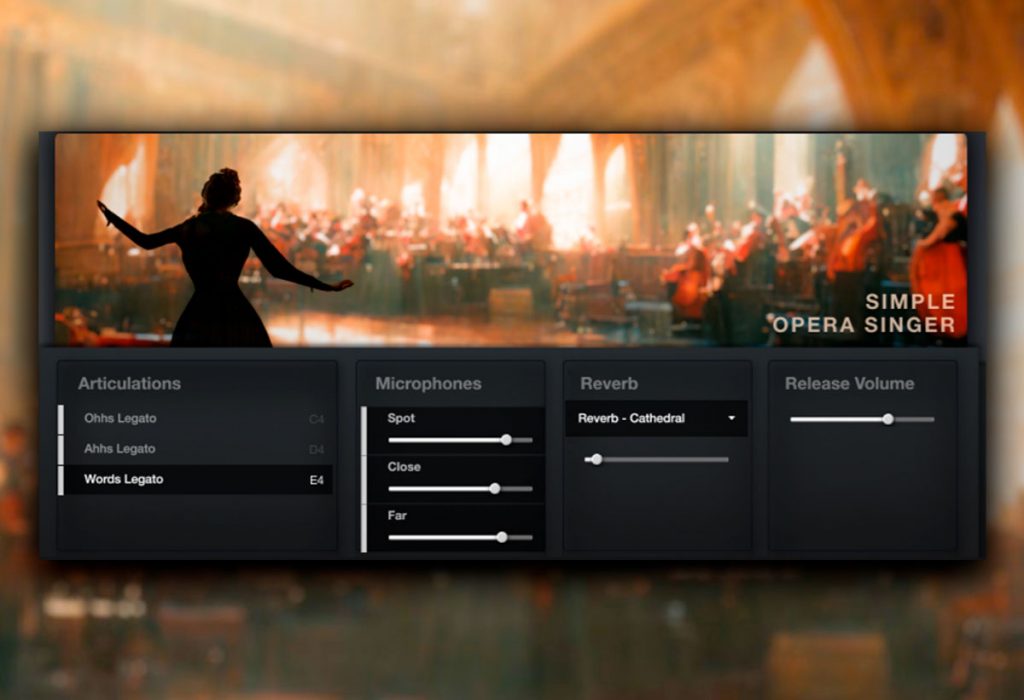
Task: Select the Ohhs Legato articulation
Action: click(196, 419)
